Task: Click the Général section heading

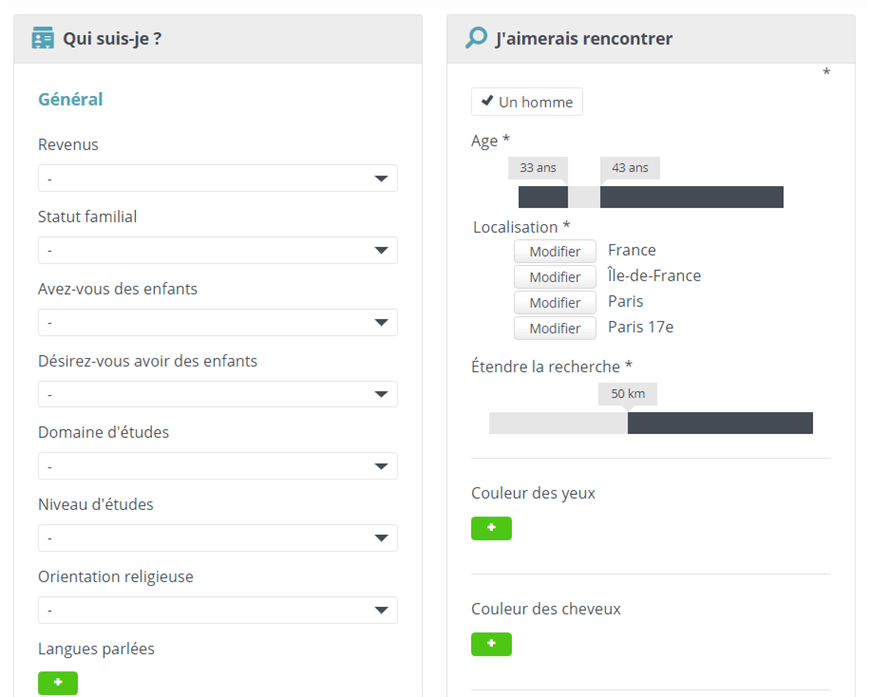Action: [70, 99]
